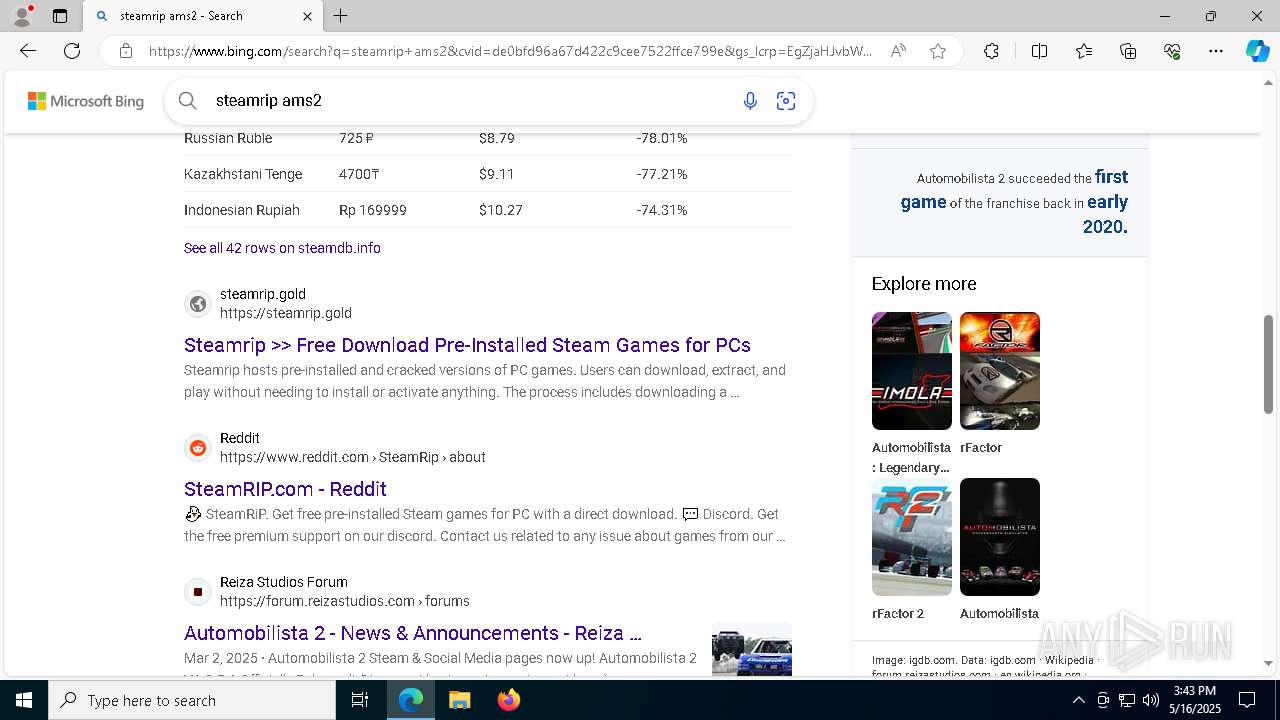Screen dimensions: 1280x720
Task: Open the Windows Start menu
Action: coord(24,700)
